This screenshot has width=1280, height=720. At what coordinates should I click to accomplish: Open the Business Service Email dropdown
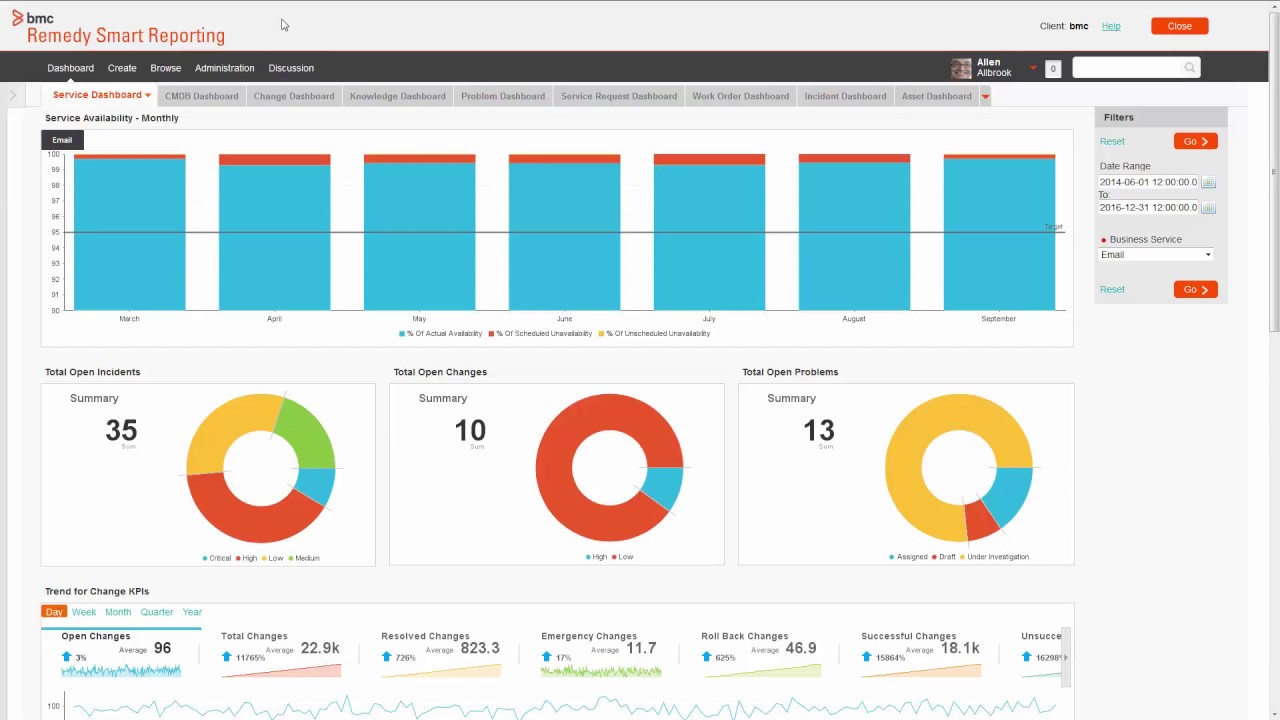coord(1156,255)
